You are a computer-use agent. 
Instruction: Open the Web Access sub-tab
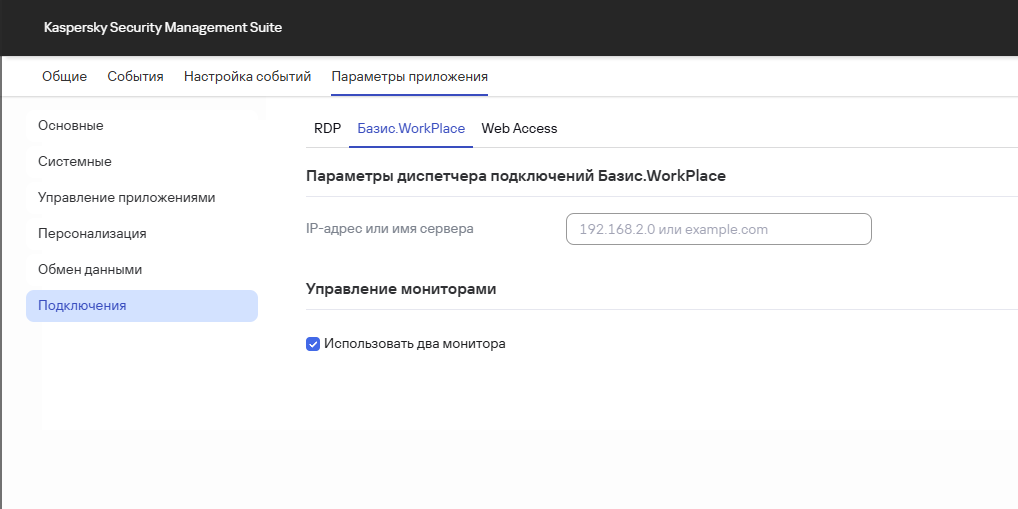coord(519,129)
